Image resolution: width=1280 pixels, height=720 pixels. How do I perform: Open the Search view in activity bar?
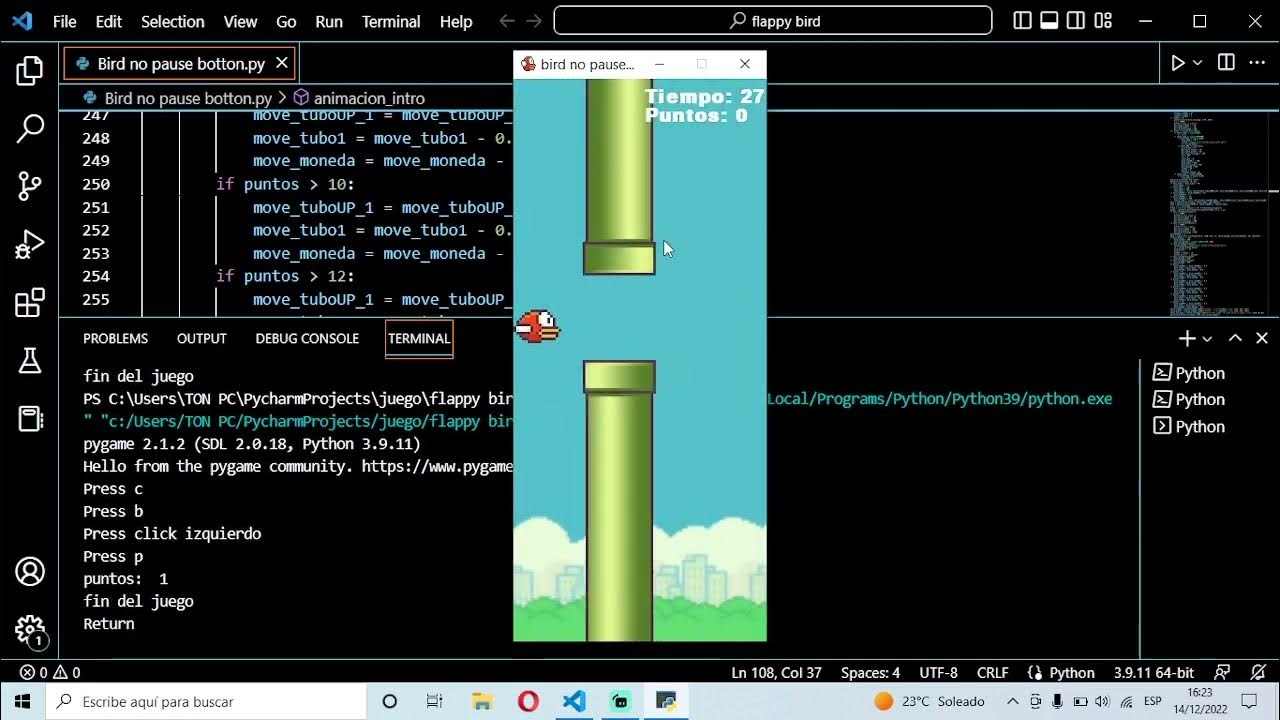[x=30, y=128]
